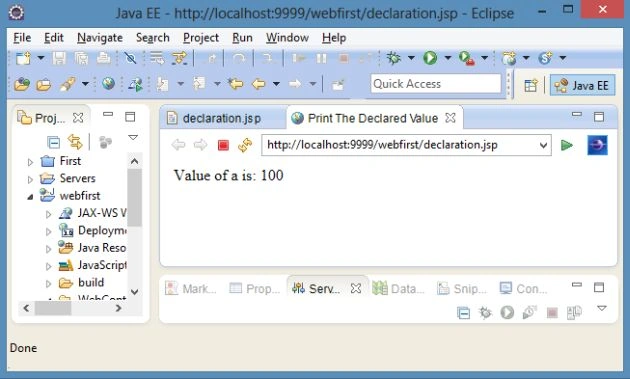Screen dimensions: 630x379
Task: Click the Quick Access search field
Action: click(436, 84)
